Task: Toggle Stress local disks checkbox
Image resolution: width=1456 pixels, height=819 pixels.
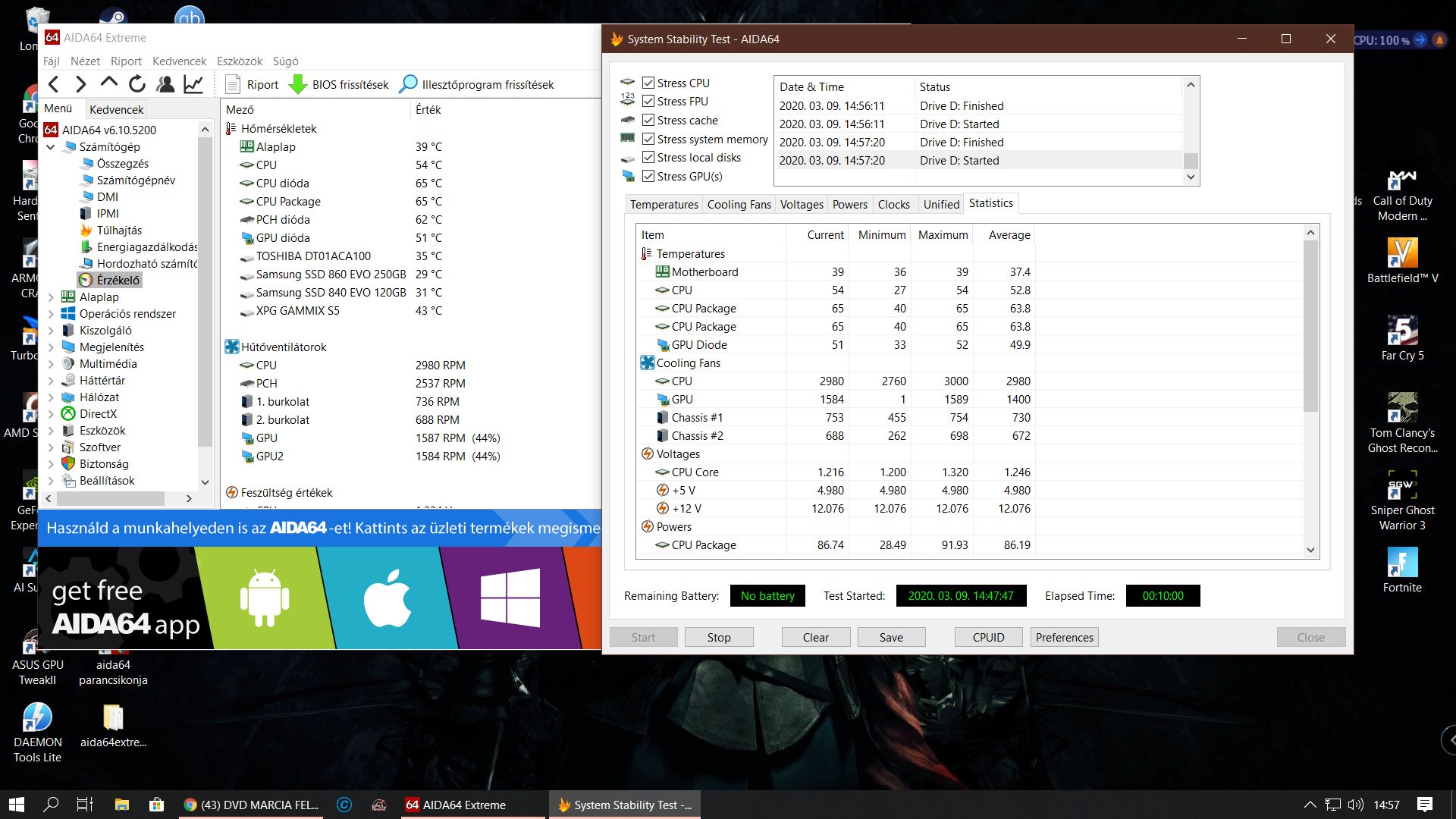Action: [x=648, y=157]
